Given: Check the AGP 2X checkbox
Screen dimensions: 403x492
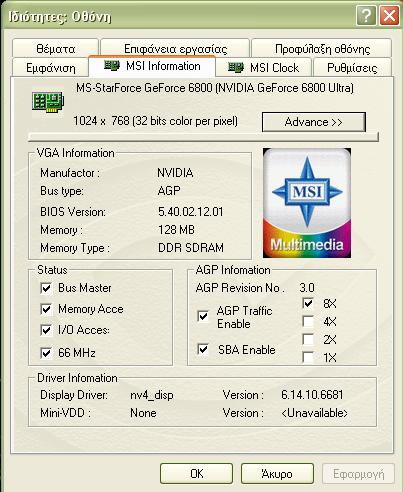Looking at the screenshot, I should [308, 339].
